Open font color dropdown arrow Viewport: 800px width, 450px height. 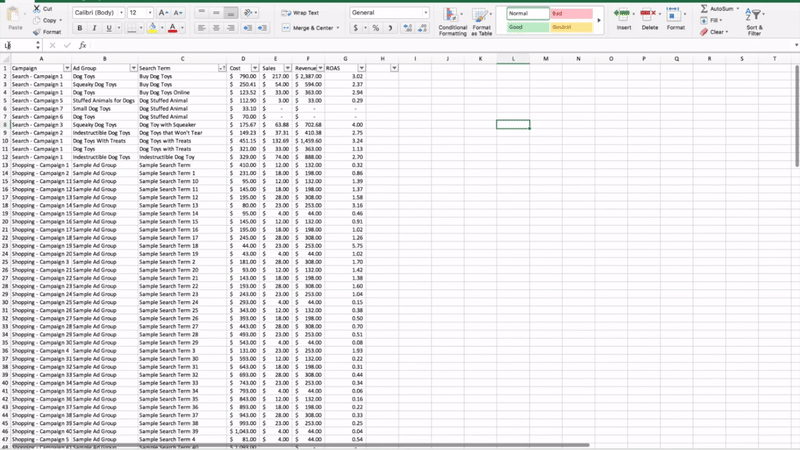pyautogui.click(x=182, y=28)
